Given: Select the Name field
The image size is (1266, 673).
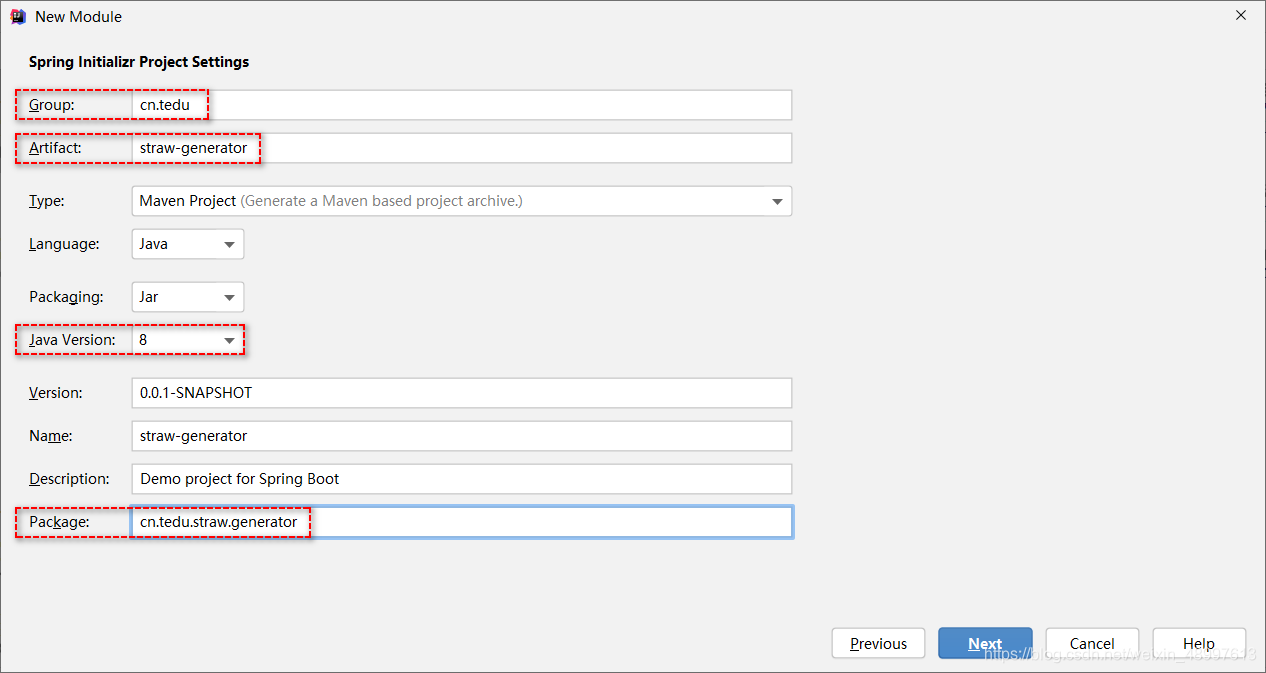Looking at the screenshot, I should pos(462,436).
